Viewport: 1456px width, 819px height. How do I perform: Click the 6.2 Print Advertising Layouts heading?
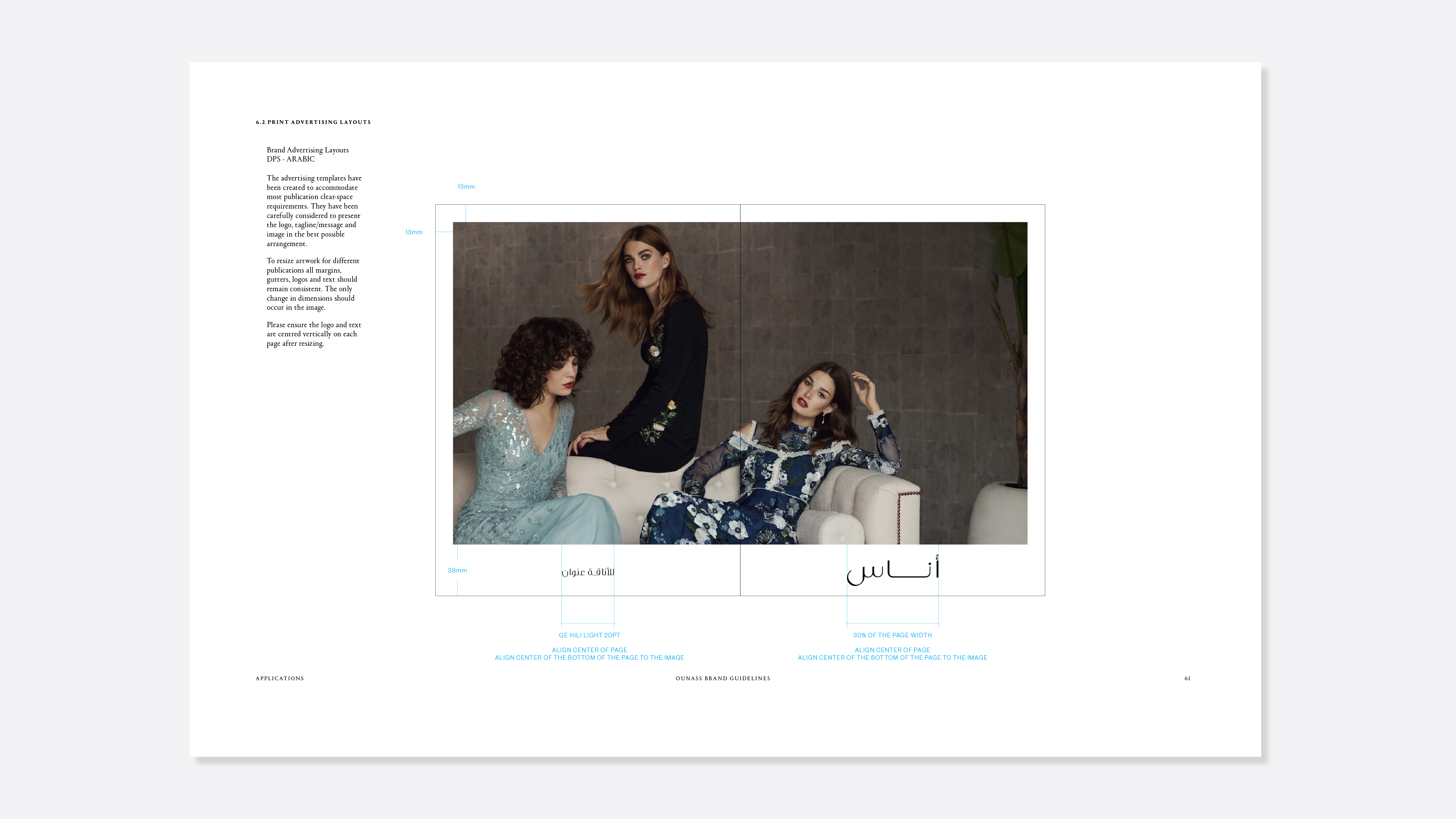(x=313, y=122)
